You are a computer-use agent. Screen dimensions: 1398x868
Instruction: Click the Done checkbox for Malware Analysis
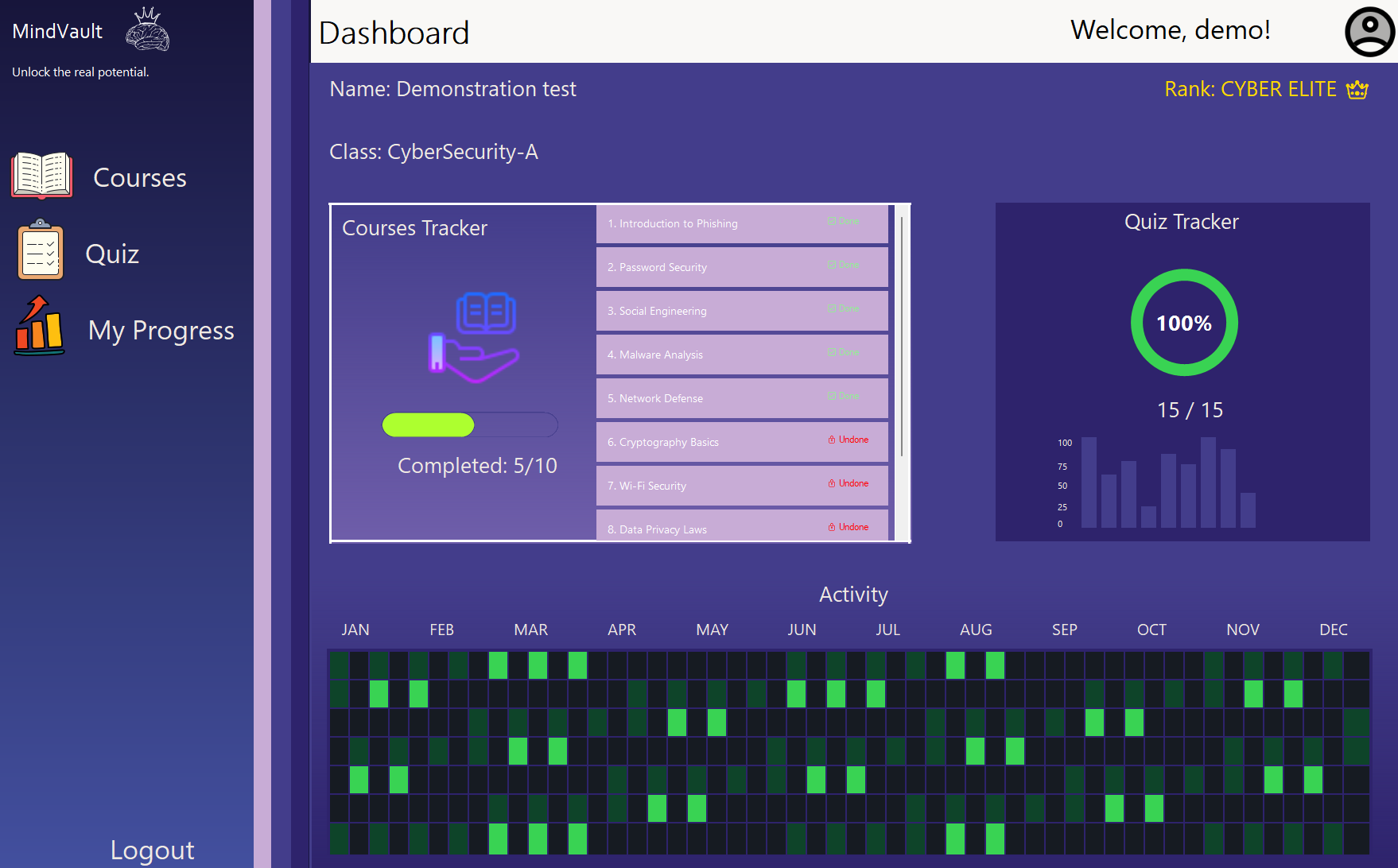(832, 352)
